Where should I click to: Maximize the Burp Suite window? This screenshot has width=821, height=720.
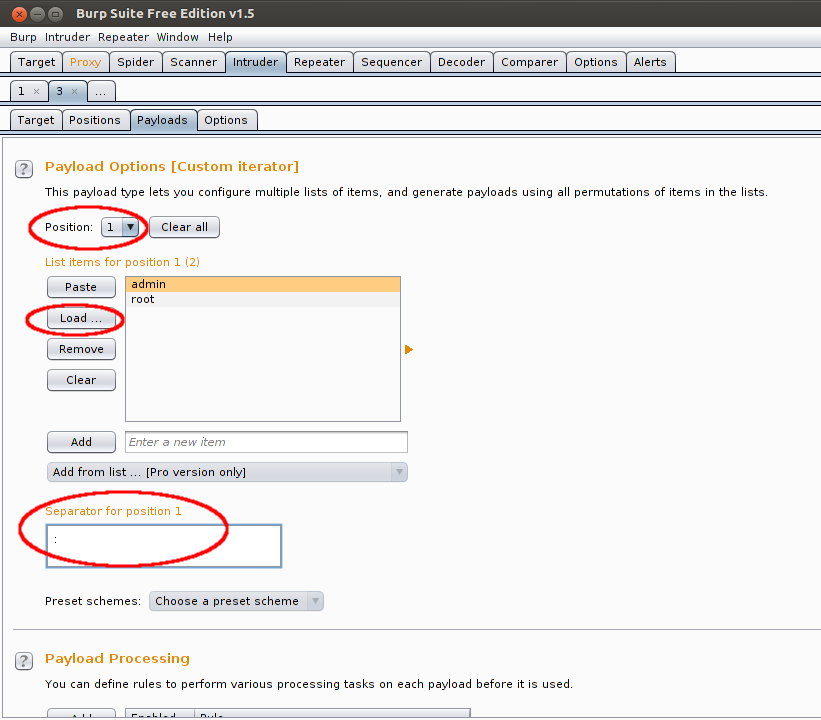55,14
